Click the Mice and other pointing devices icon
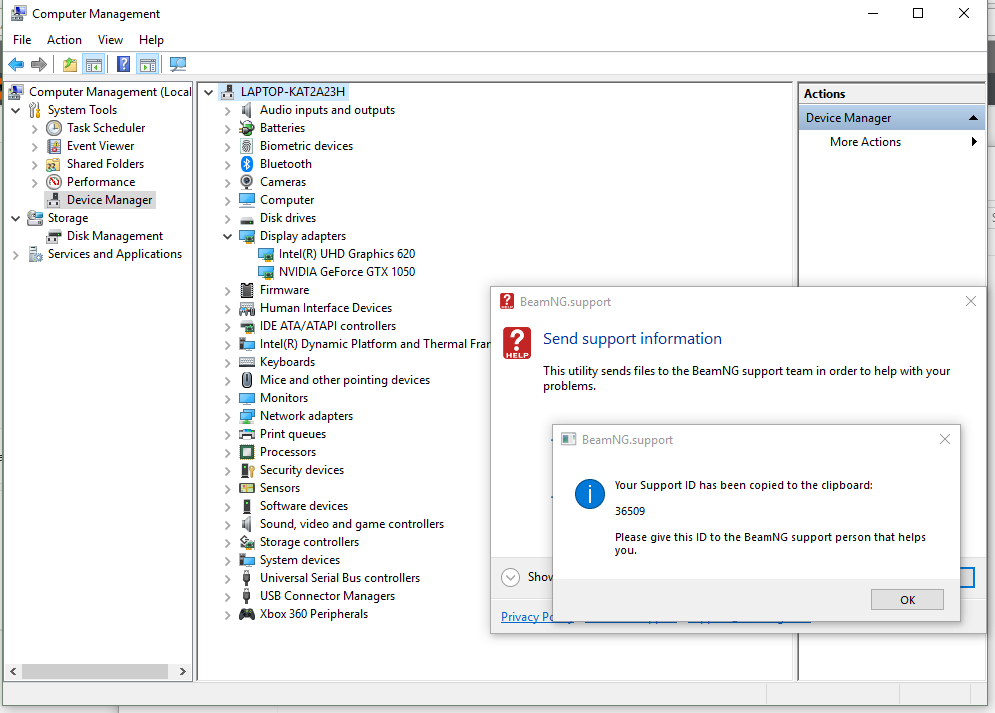 pyautogui.click(x=247, y=380)
